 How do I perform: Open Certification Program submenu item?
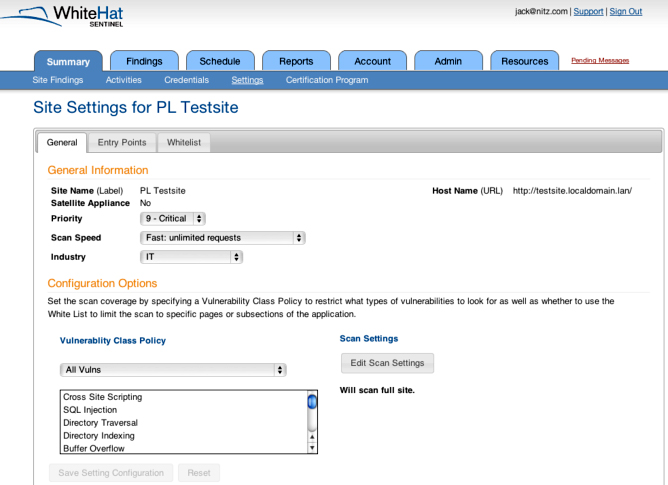[327, 80]
